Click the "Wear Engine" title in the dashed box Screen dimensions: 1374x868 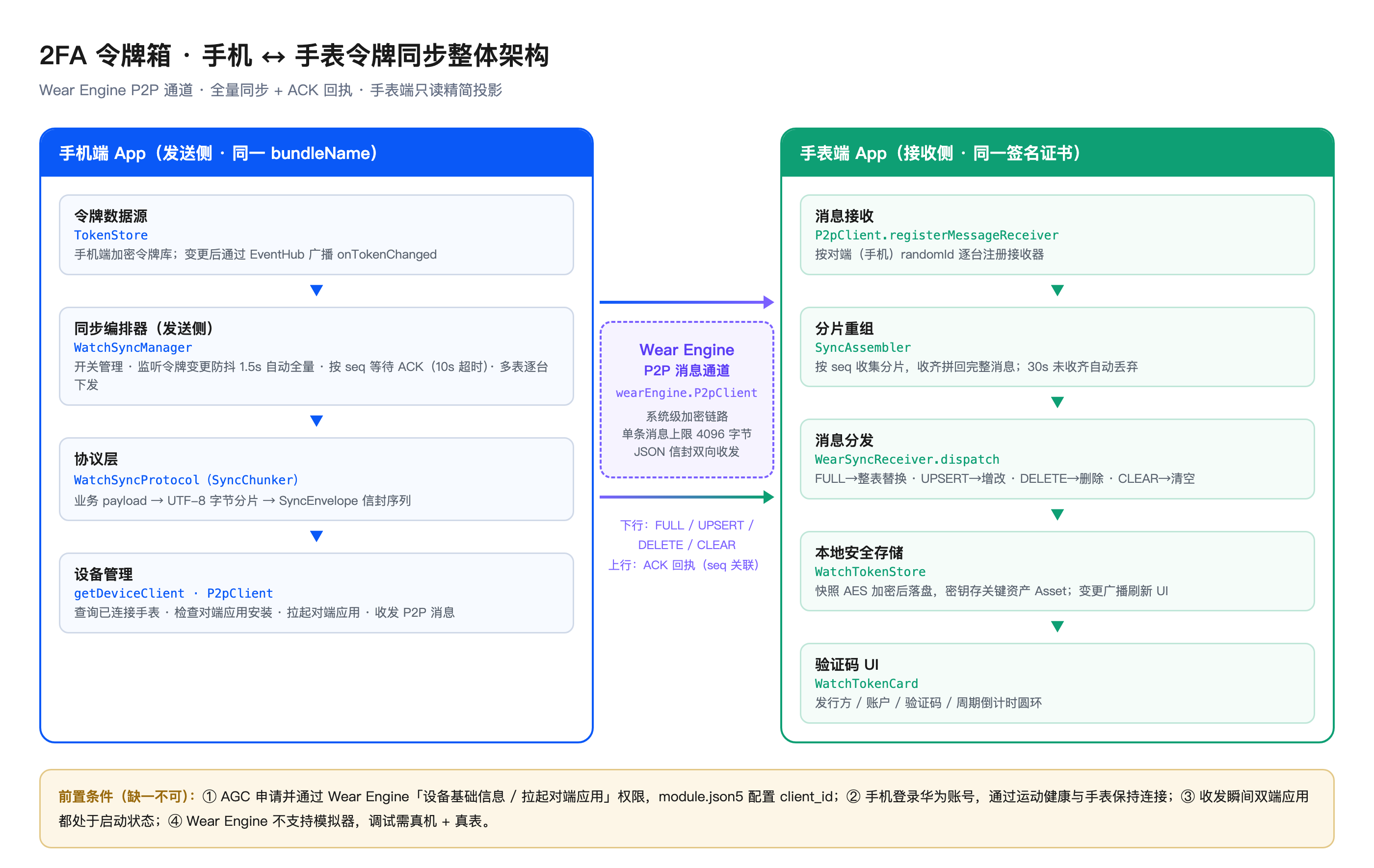687,350
